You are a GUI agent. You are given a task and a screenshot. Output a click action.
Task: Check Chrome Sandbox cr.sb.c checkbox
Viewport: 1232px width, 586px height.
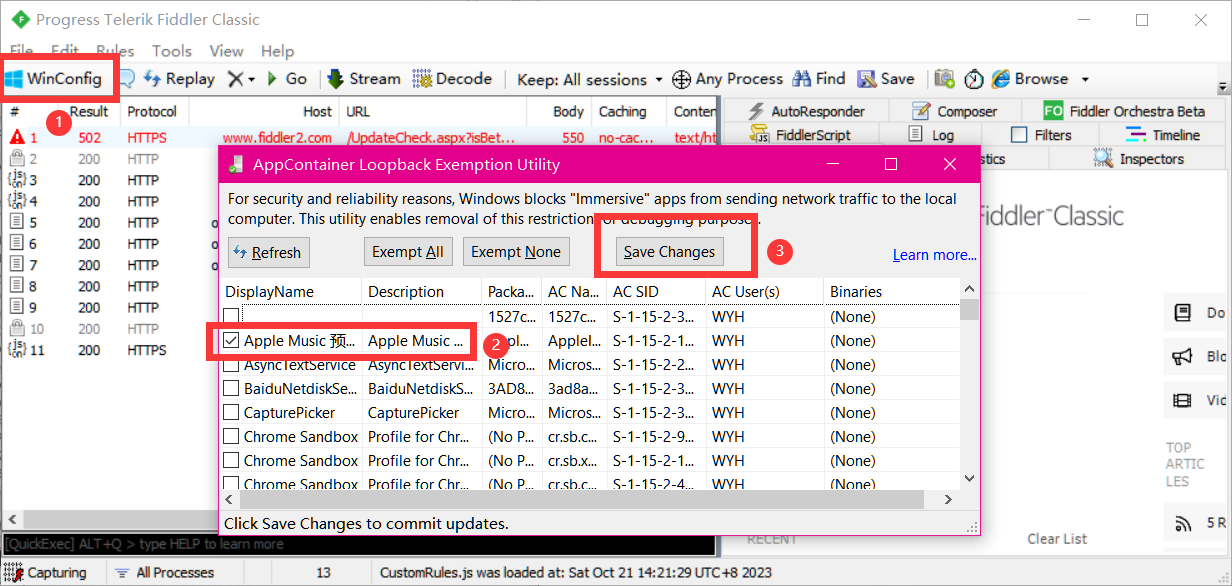tap(231, 437)
